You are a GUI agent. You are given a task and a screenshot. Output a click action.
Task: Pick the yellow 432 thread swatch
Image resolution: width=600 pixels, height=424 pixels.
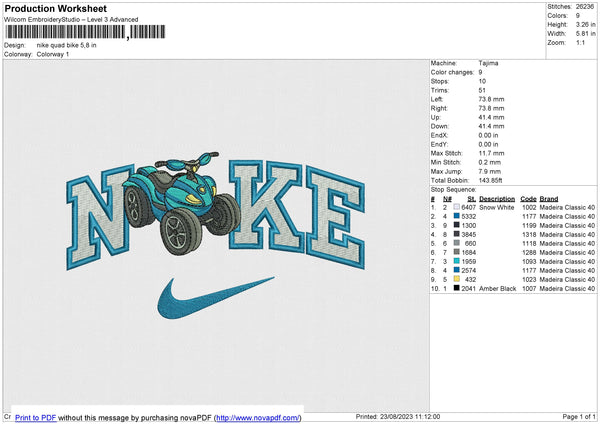pyautogui.click(x=456, y=279)
